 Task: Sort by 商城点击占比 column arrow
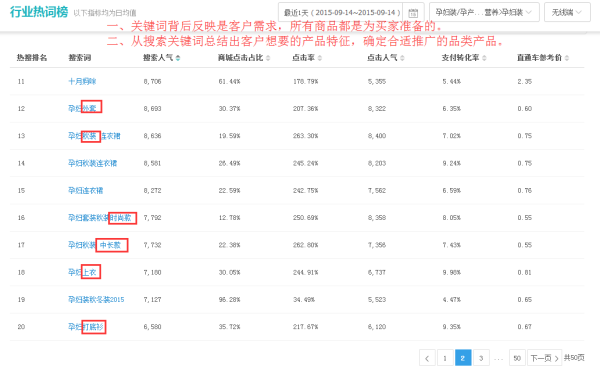click(268, 58)
